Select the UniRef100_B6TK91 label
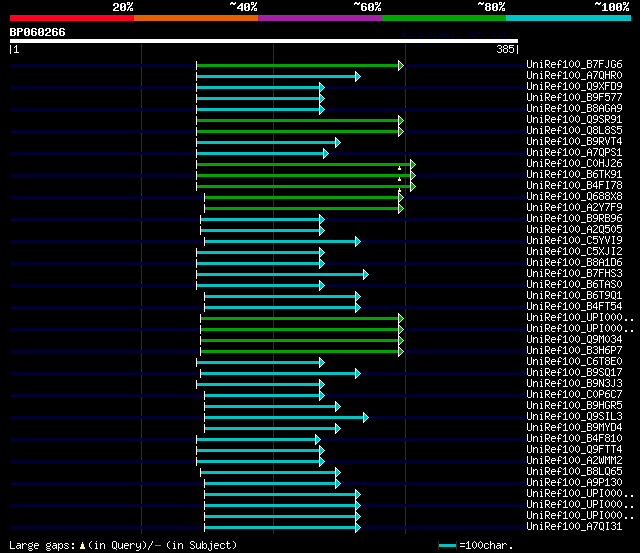 (574, 175)
